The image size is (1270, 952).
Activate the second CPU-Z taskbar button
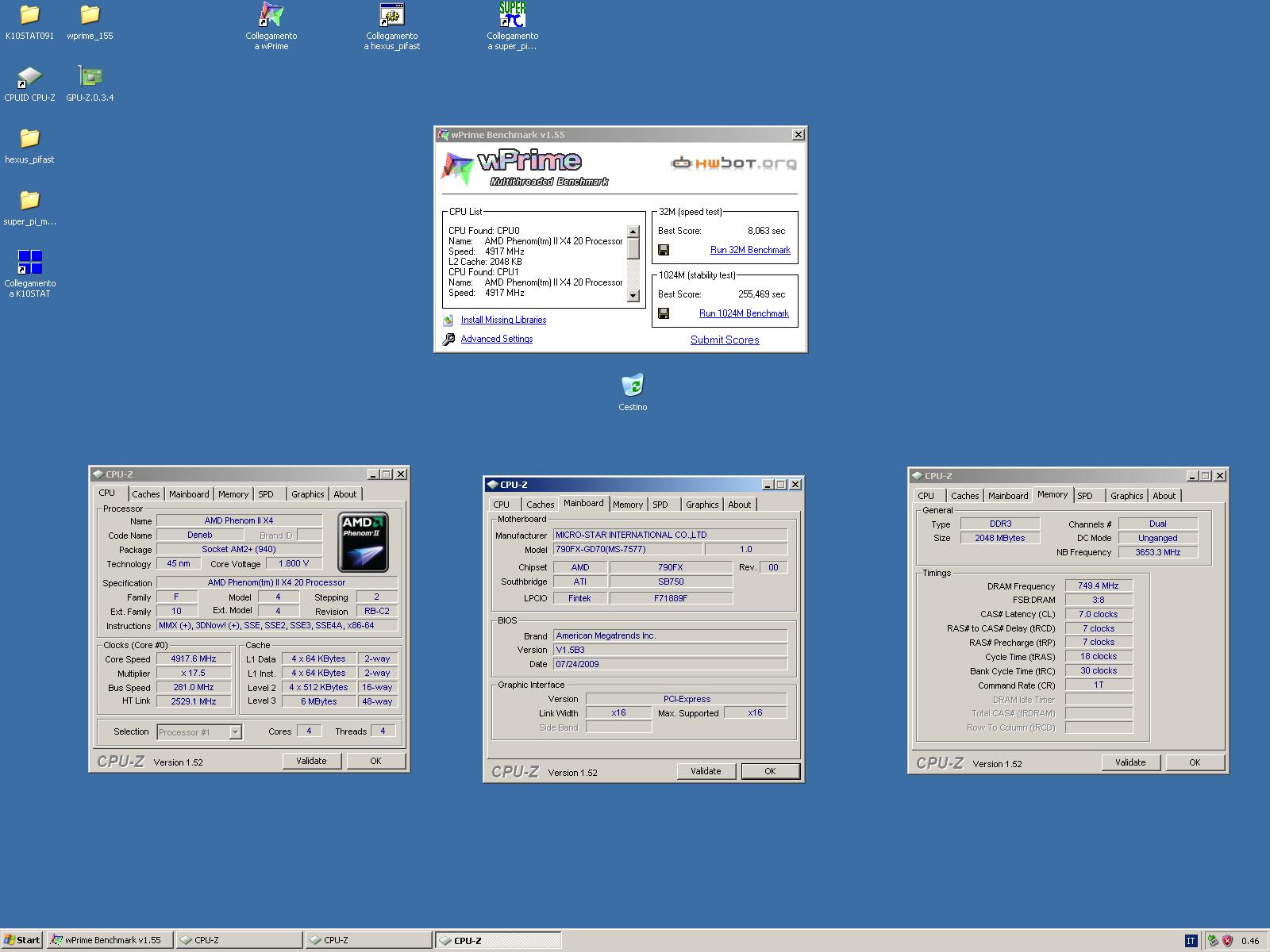pyautogui.click(x=368, y=941)
